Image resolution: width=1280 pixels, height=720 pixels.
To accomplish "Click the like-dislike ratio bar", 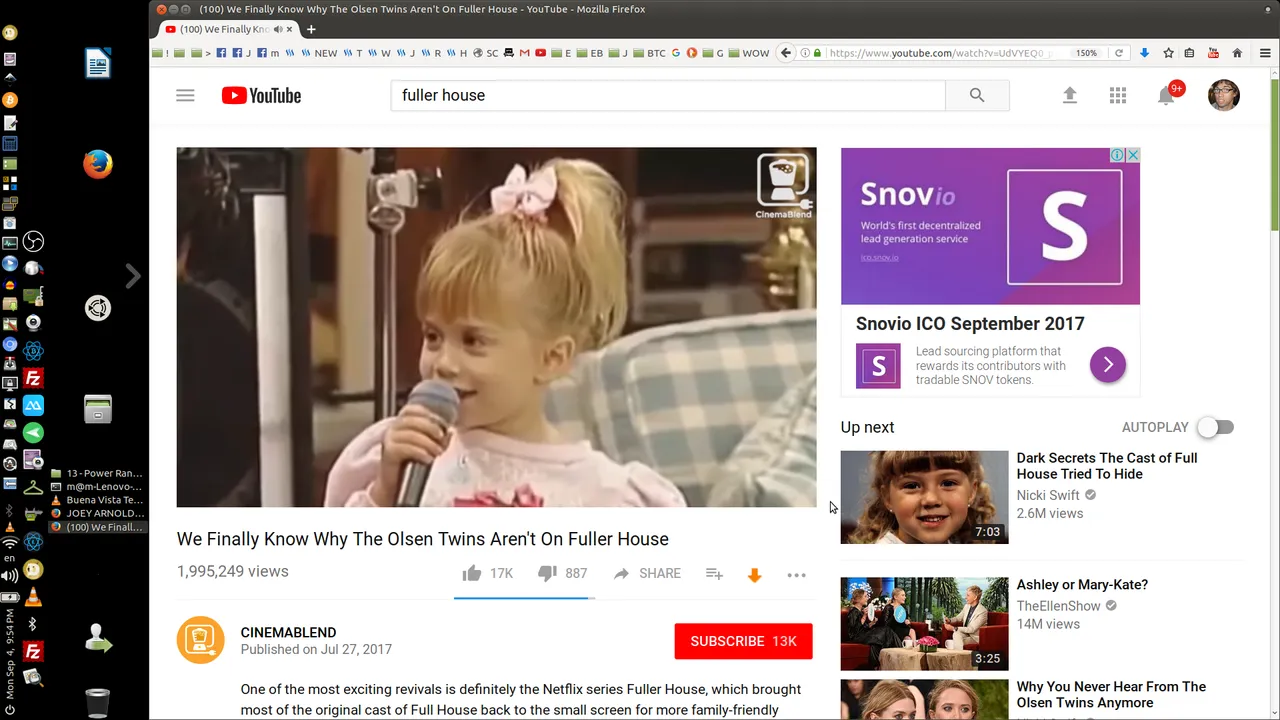I will pyautogui.click(x=524, y=598).
